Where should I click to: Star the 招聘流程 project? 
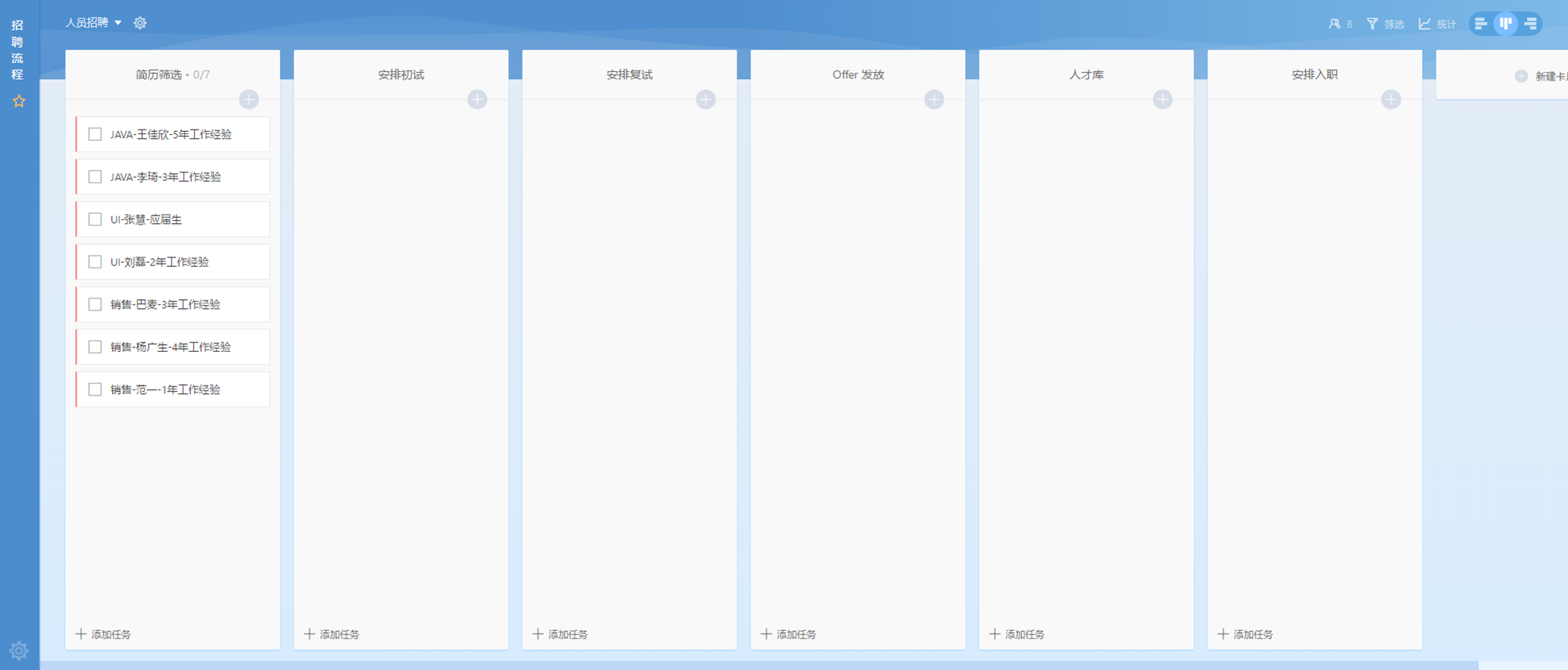pos(19,101)
